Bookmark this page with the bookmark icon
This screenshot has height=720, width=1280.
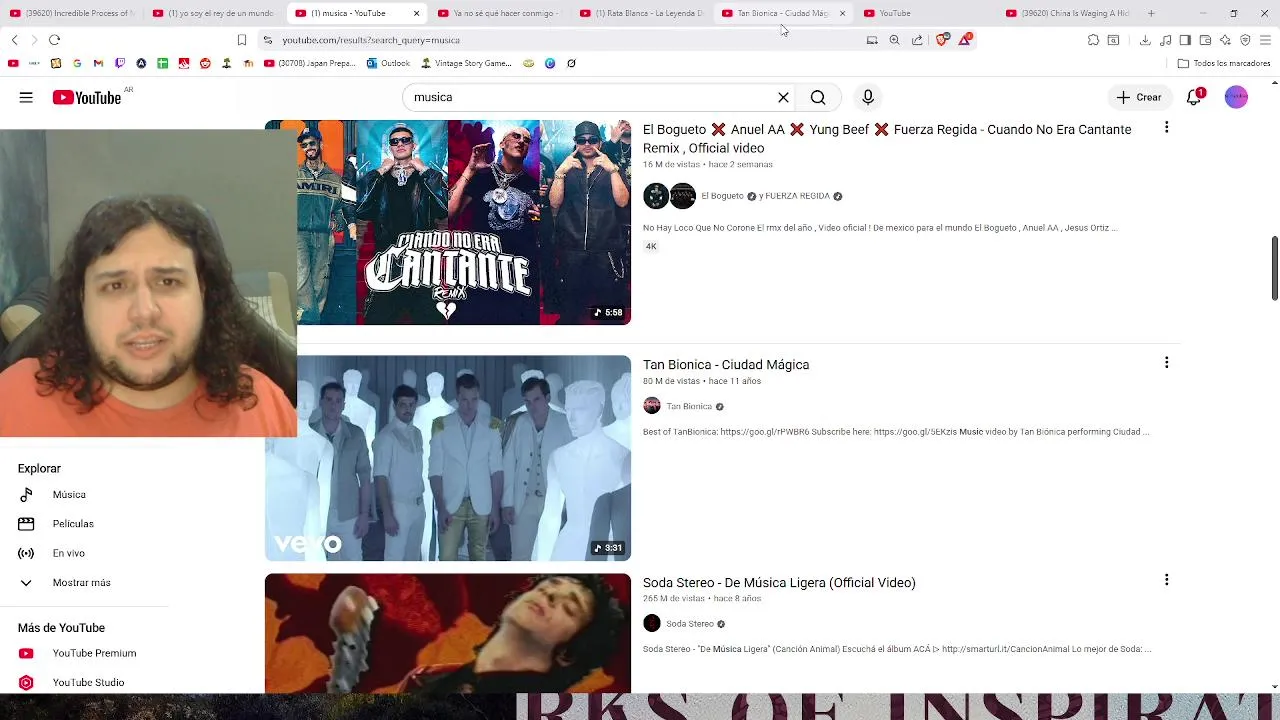[x=241, y=40]
